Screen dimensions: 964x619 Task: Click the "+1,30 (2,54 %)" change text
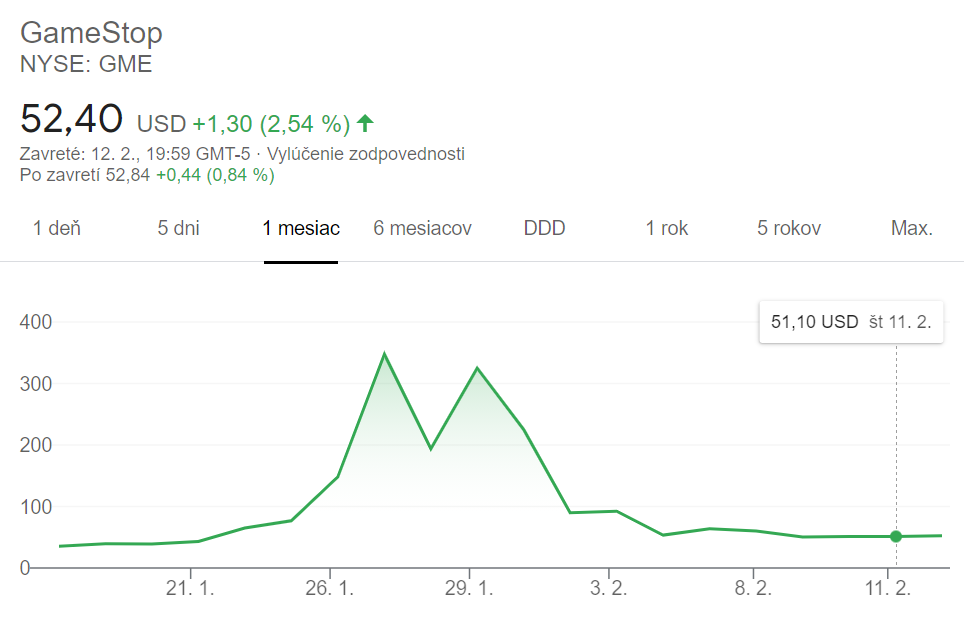pos(271,124)
